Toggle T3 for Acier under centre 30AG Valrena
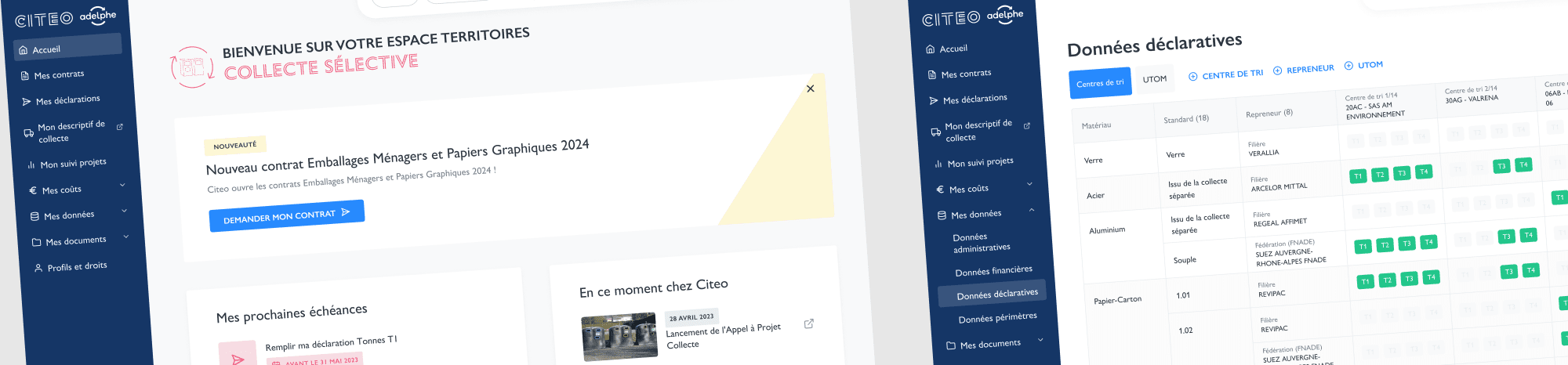Image resolution: width=1568 pixels, height=365 pixels. [x=1501, y=166]
